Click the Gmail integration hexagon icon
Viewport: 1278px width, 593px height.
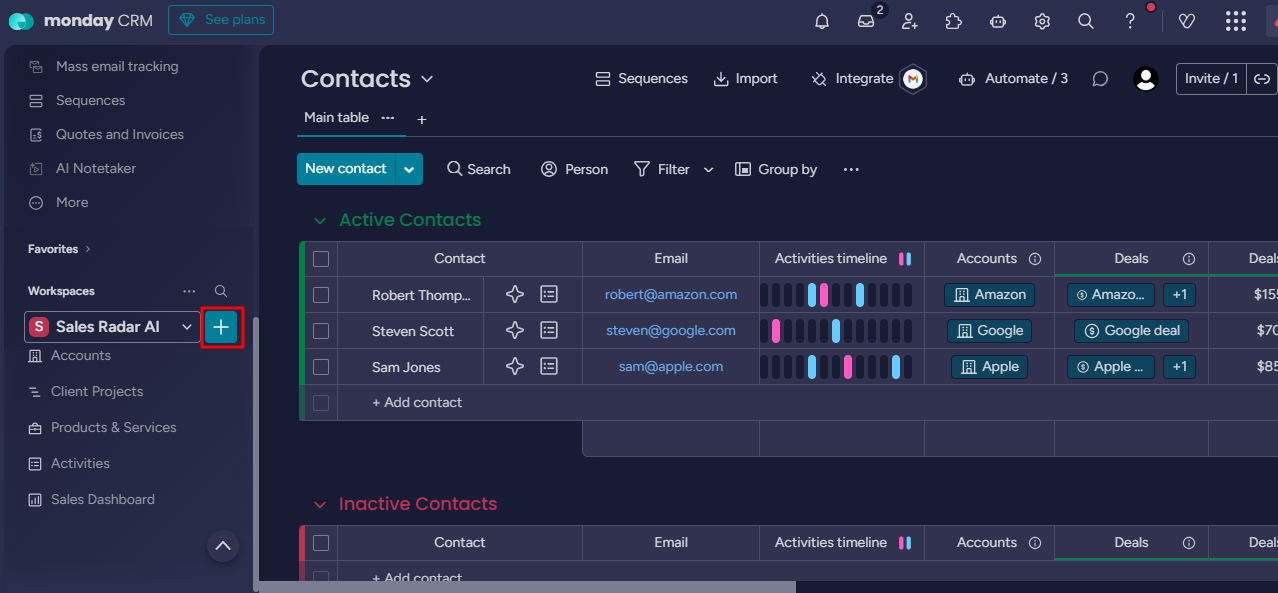(912, 79)
